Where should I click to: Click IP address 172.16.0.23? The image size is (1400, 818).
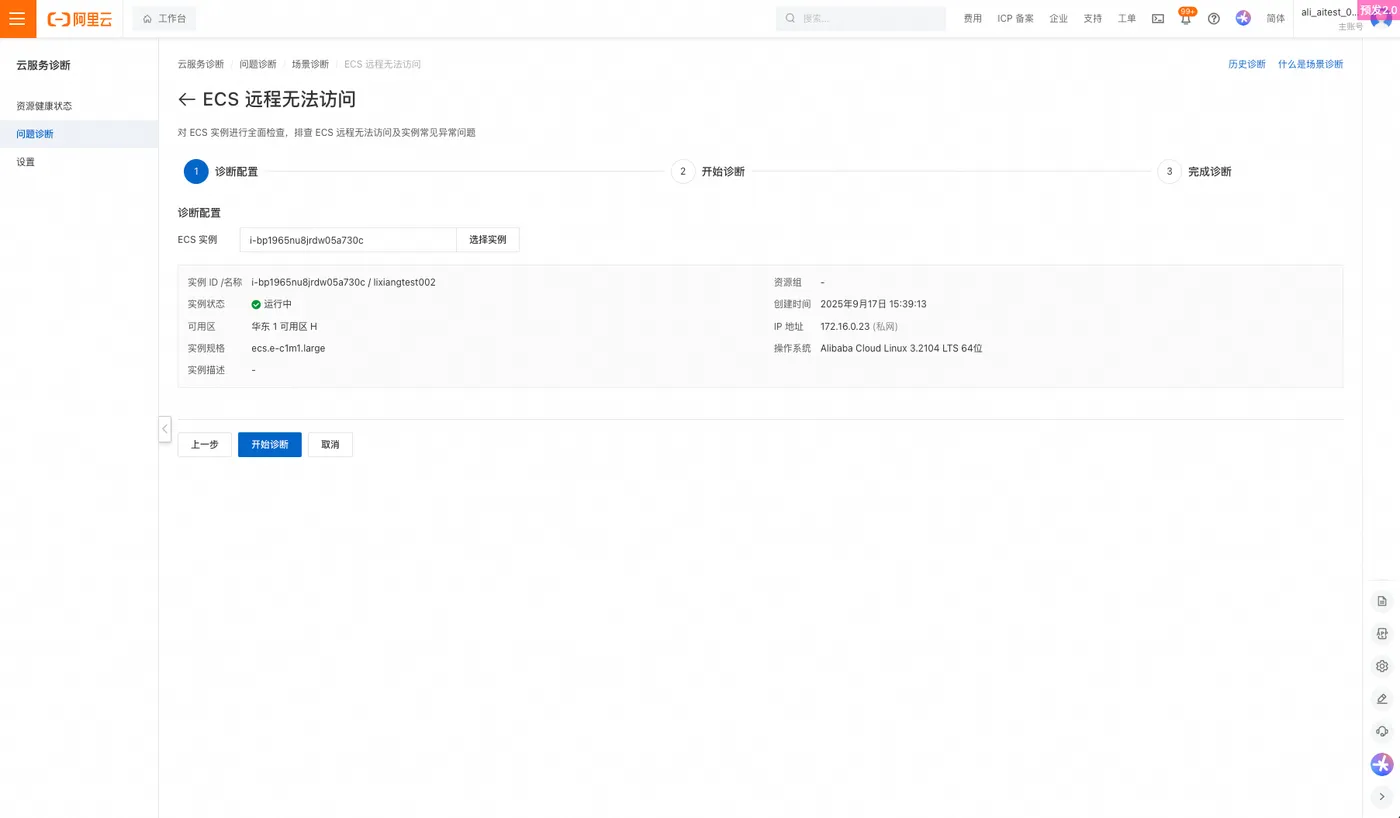click(845, 327)
